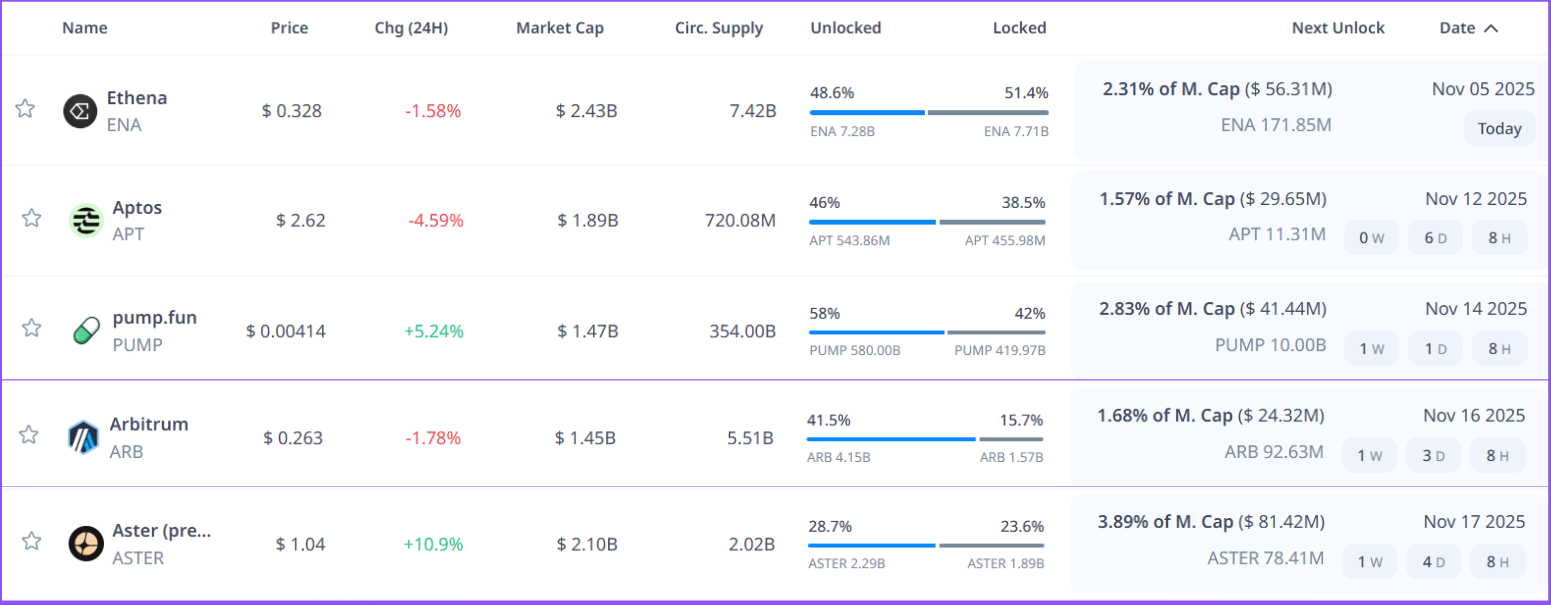The image size is (1551, 605).
Task: Open the Ethena token logo
Action: click(x=80, y=111)
